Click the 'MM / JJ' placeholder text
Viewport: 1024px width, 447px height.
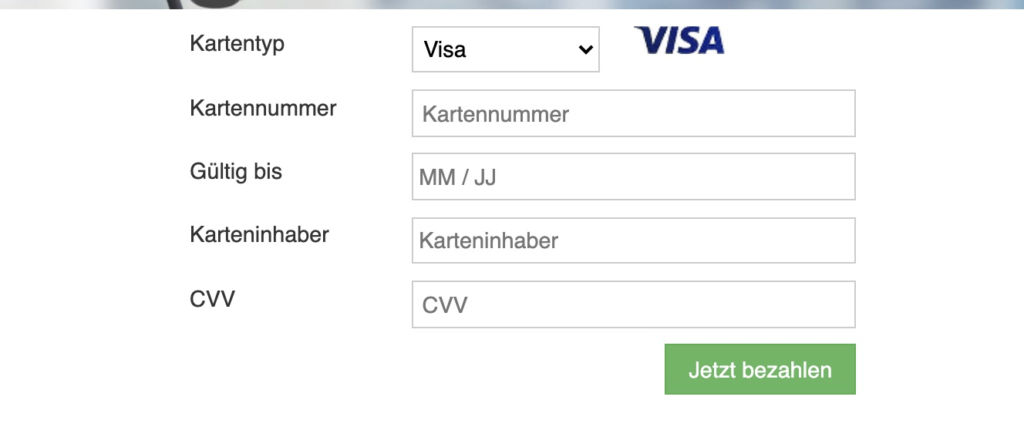(458, 178)
